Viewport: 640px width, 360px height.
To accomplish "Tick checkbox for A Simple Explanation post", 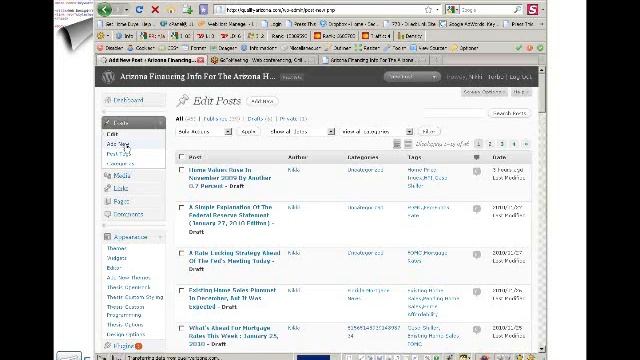I will click(182, 207).
